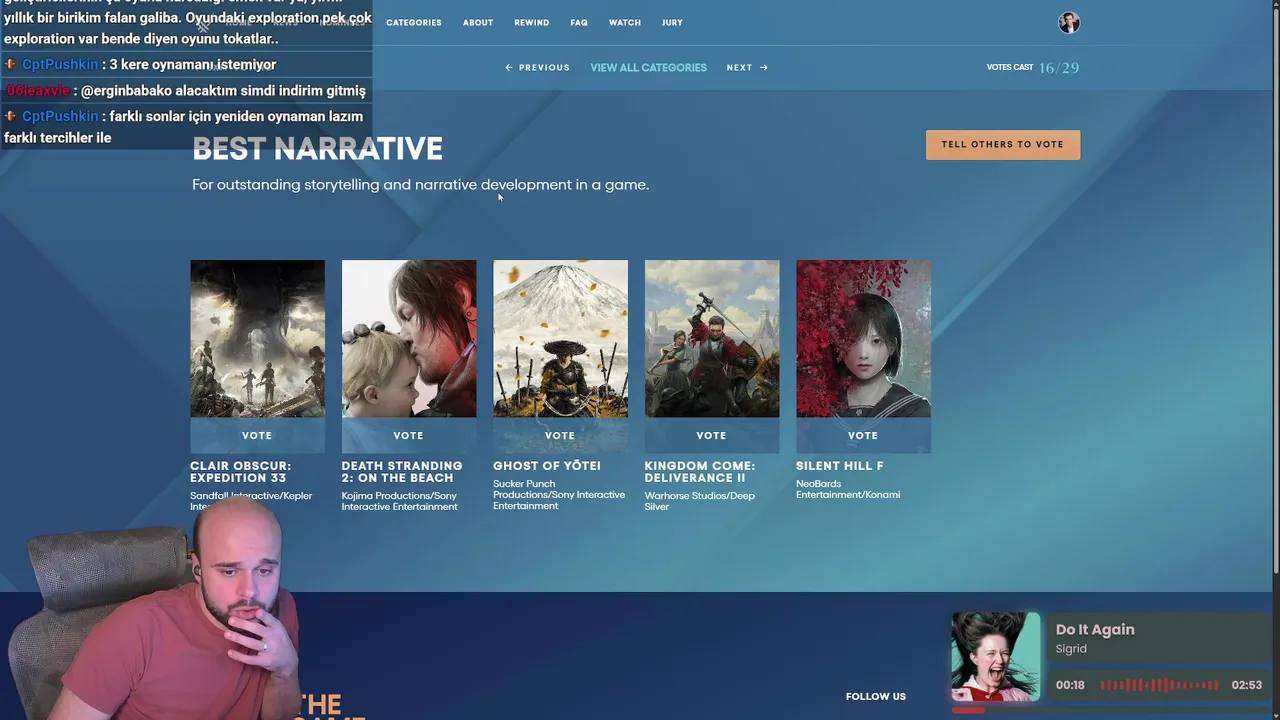Click the Death Stranding 2: On The Beach title

pyautogui.click(x=402, y=472)
